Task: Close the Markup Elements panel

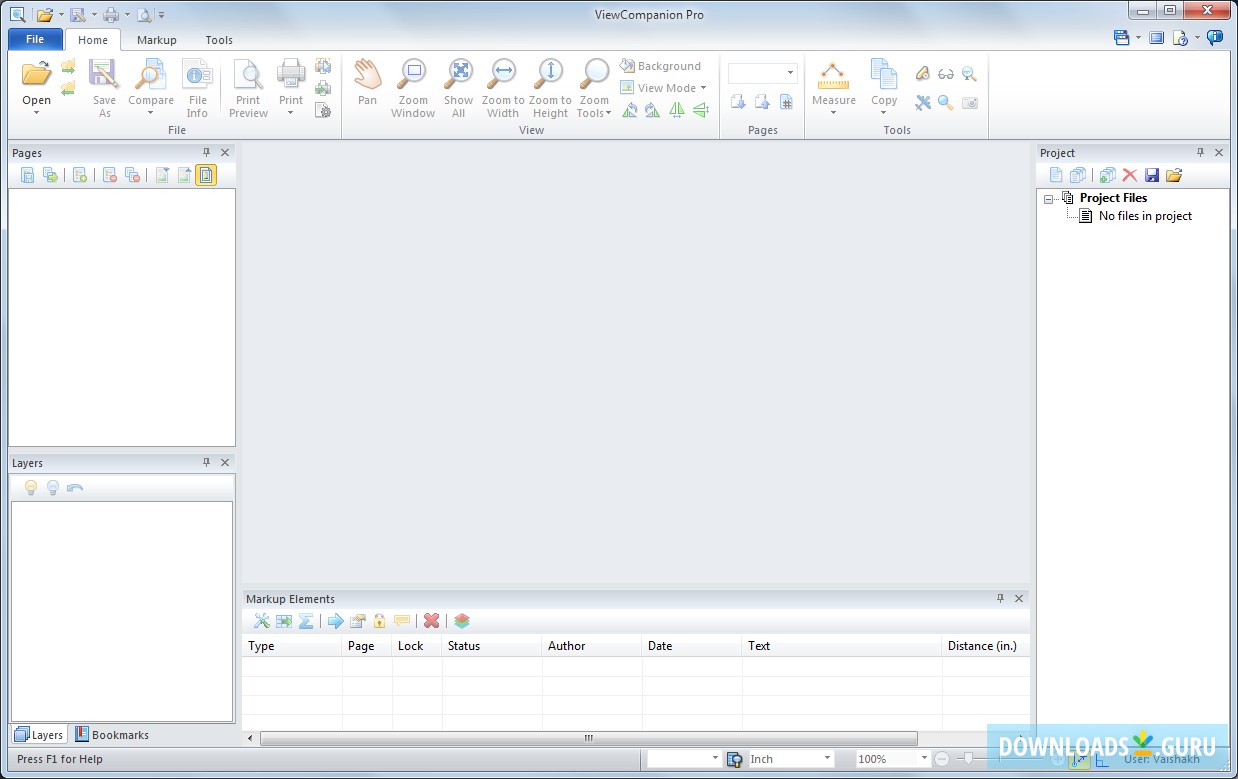Action: point(1019,599)
